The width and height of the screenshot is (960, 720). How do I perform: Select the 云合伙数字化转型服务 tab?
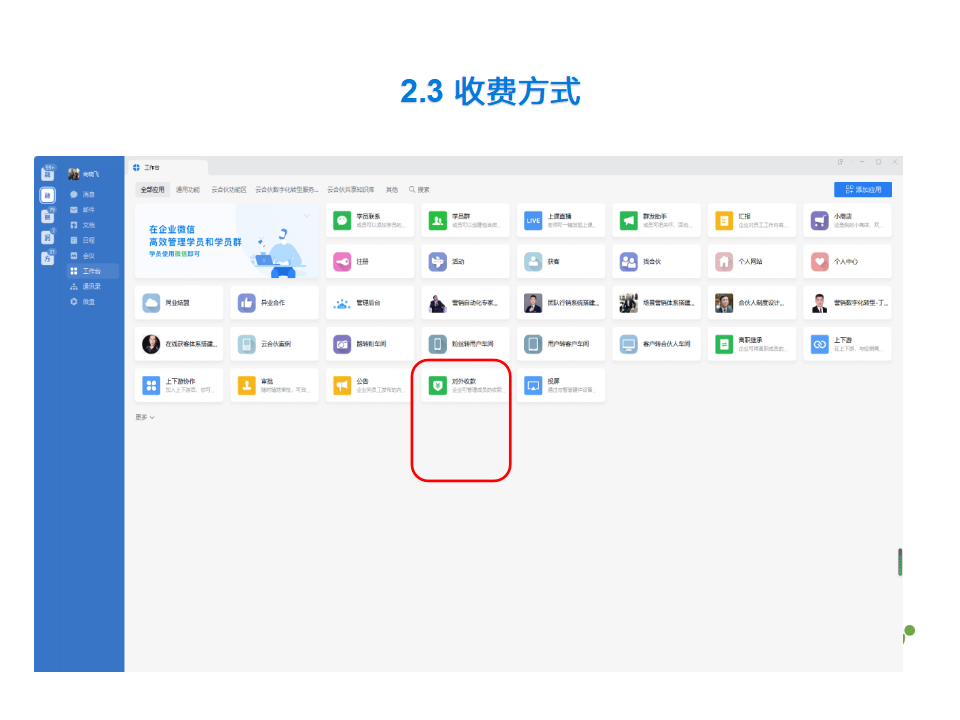287,190
